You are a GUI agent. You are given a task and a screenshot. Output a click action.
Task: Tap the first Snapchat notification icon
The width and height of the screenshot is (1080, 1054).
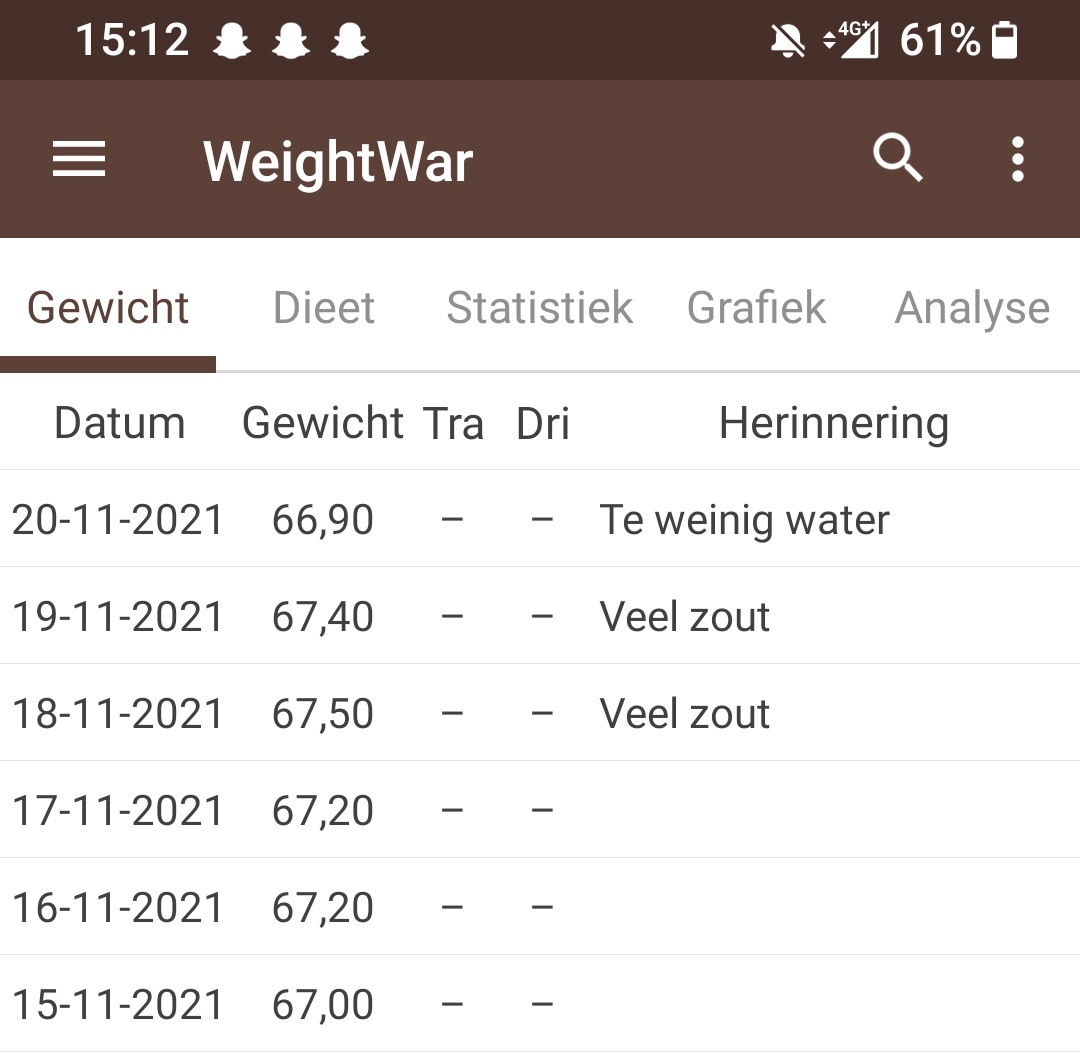231,41
